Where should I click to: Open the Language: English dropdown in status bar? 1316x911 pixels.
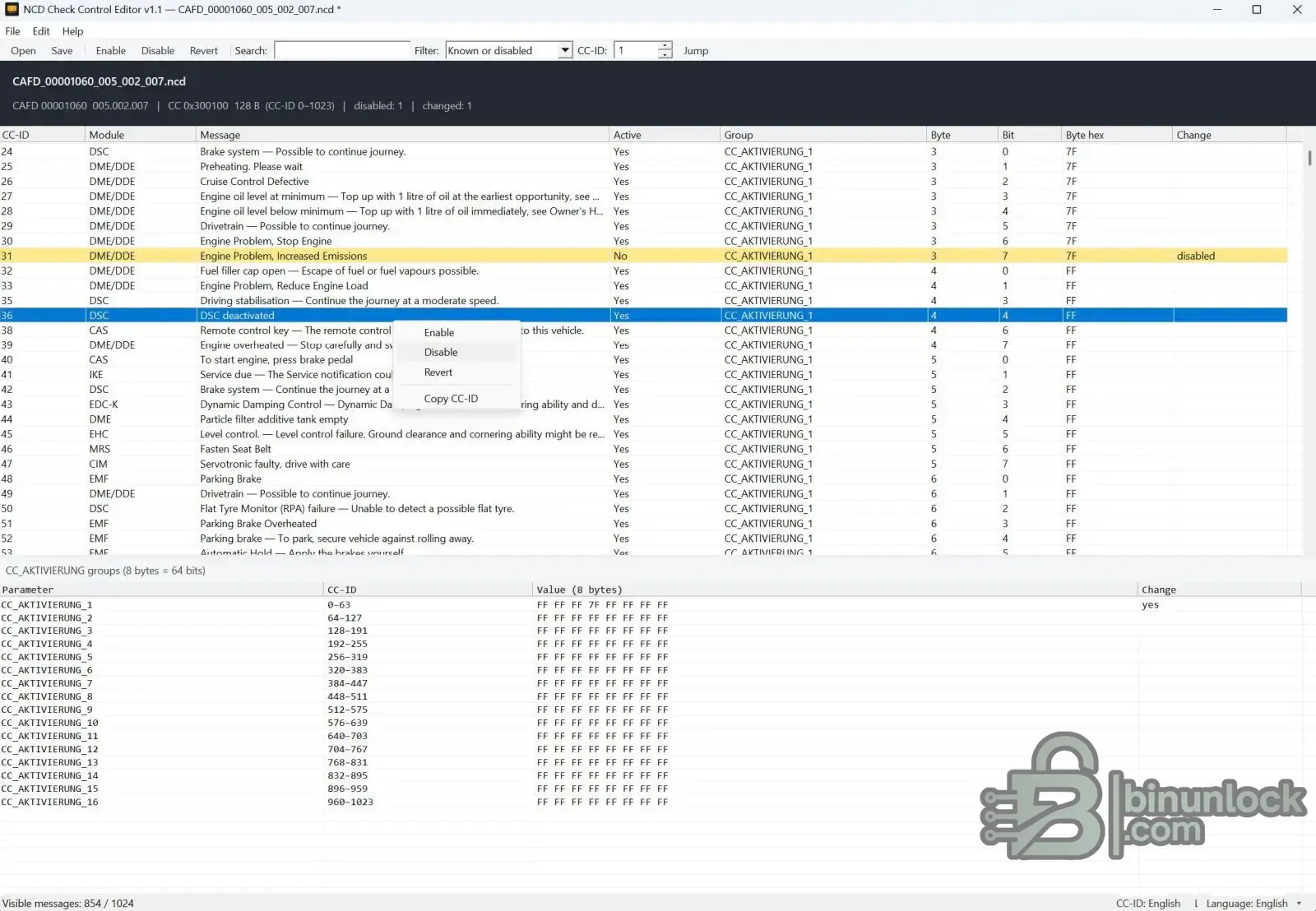pyautogui.click(x=1254, y=903)
